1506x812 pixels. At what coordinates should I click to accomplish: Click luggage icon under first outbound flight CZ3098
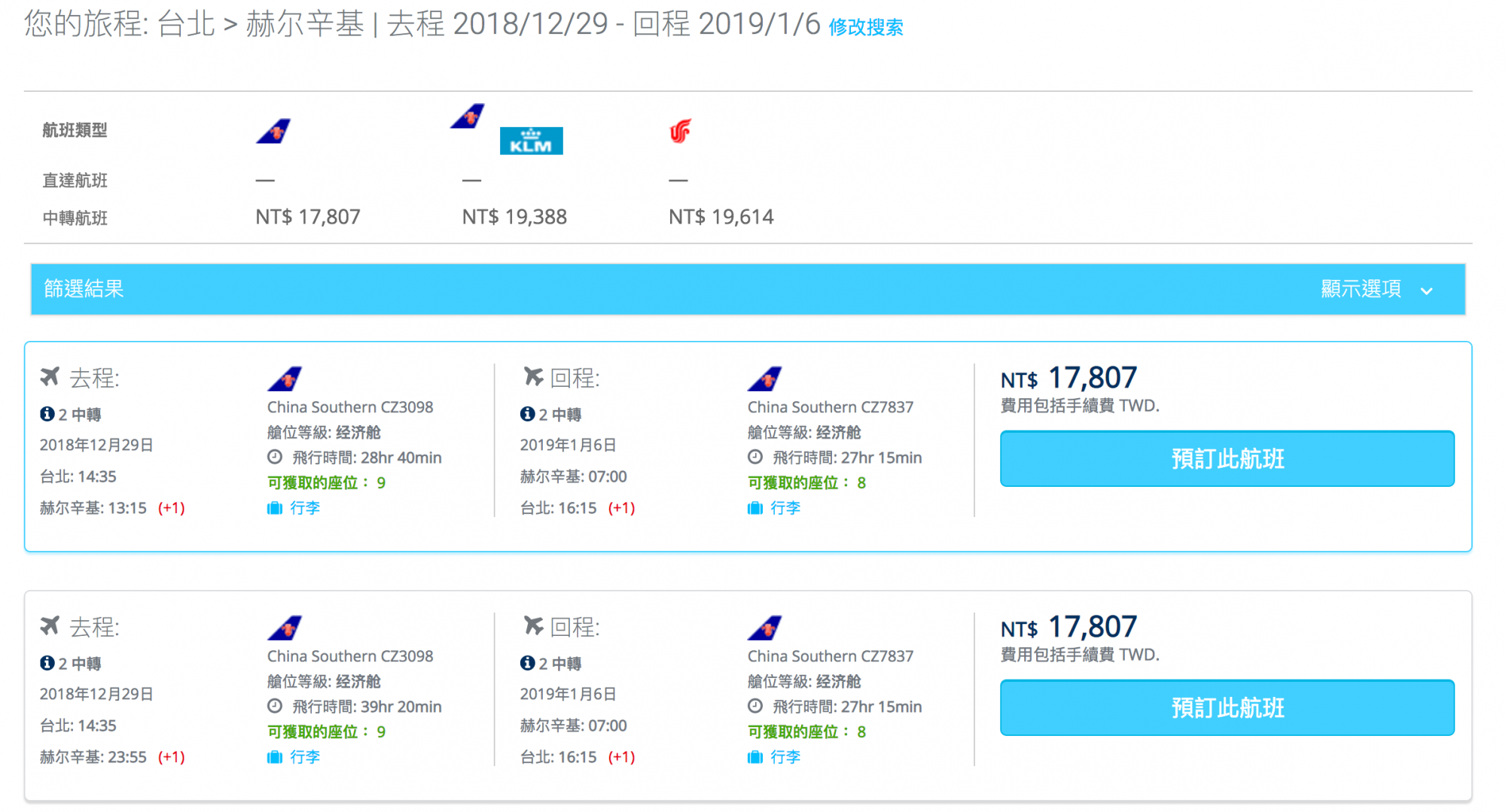tap(275, 508)
